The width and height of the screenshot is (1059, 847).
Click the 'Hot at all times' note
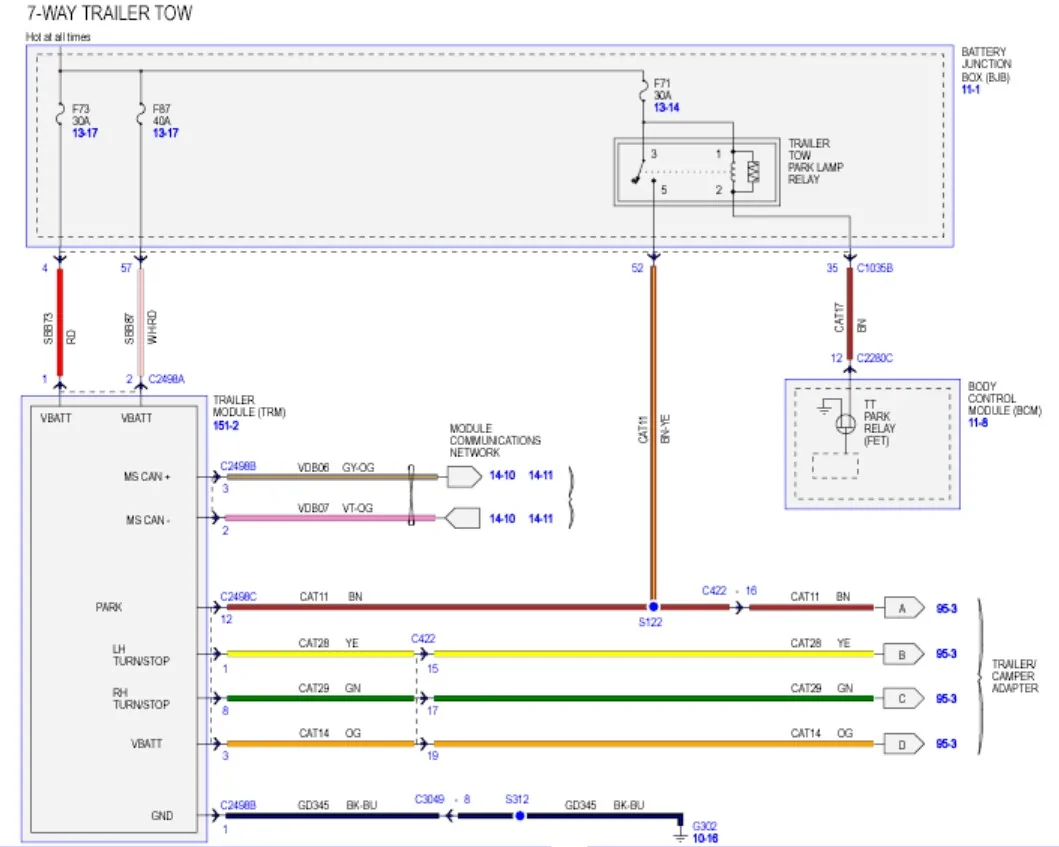(x=58, y=37)
